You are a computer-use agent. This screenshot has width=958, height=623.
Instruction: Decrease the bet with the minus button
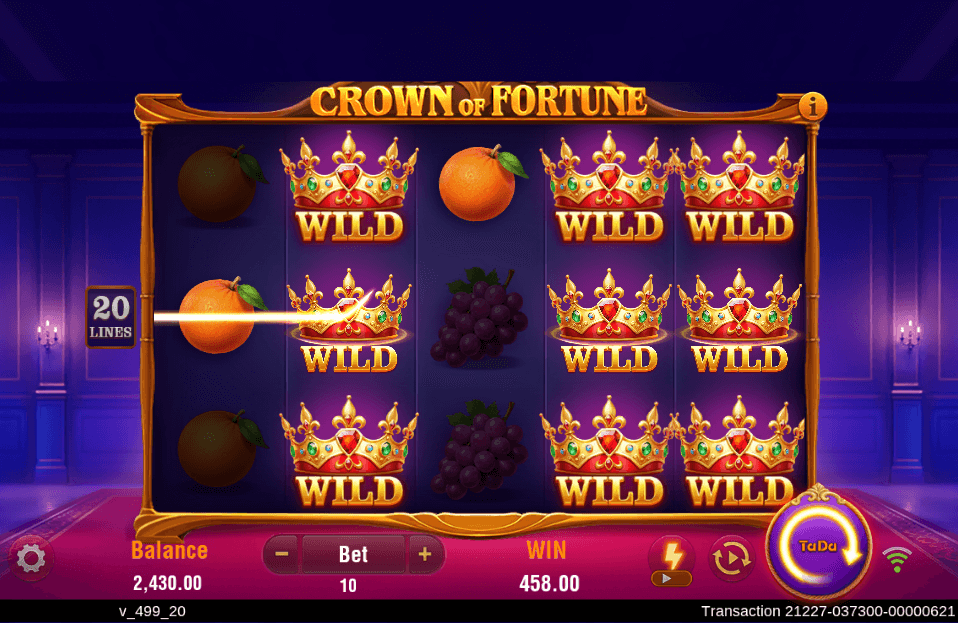(x=282, y=554)
